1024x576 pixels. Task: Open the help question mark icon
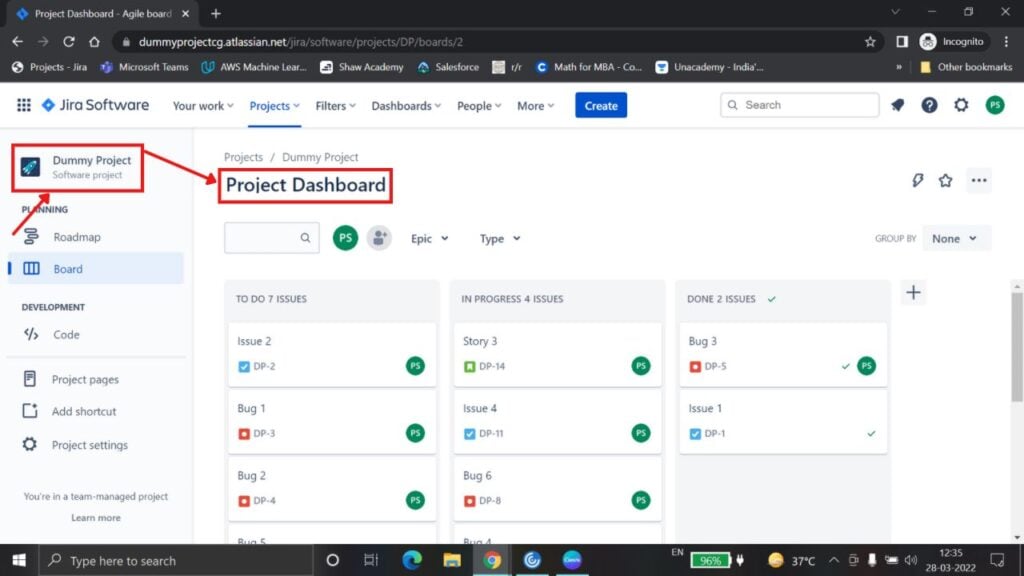click(929, 105)
